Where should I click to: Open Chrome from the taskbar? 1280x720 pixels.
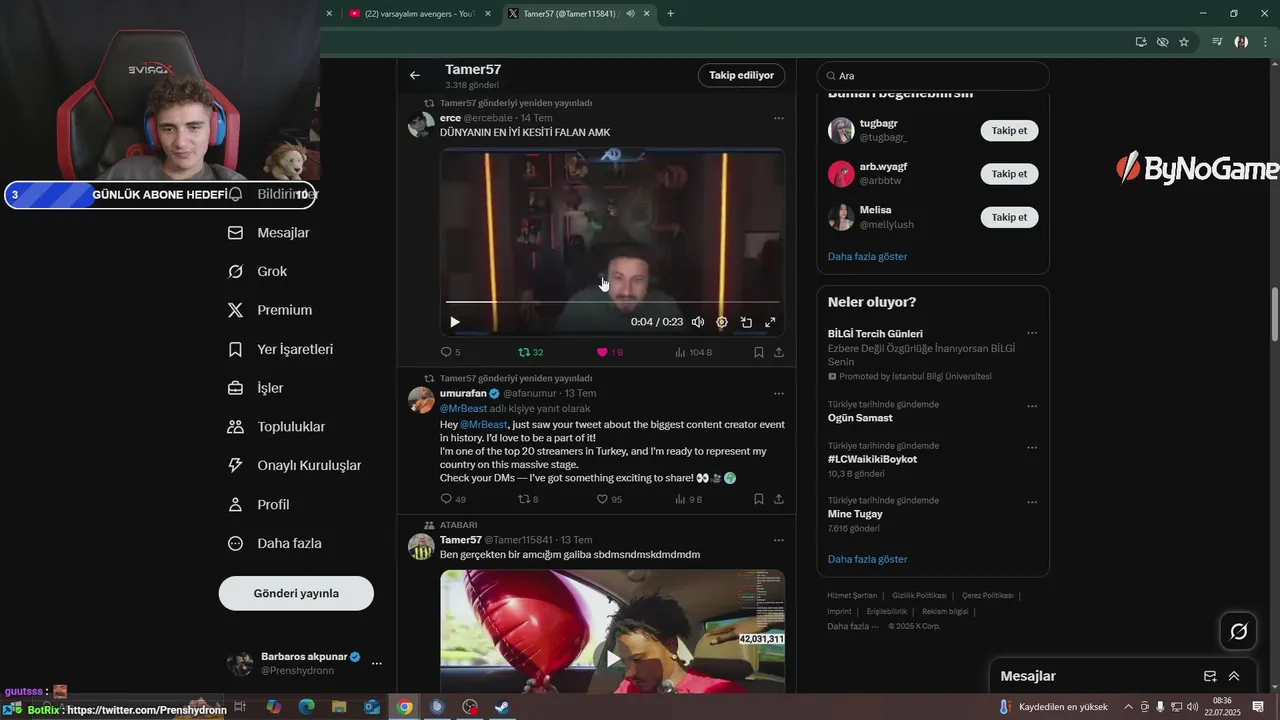click(x=404, y=707)
